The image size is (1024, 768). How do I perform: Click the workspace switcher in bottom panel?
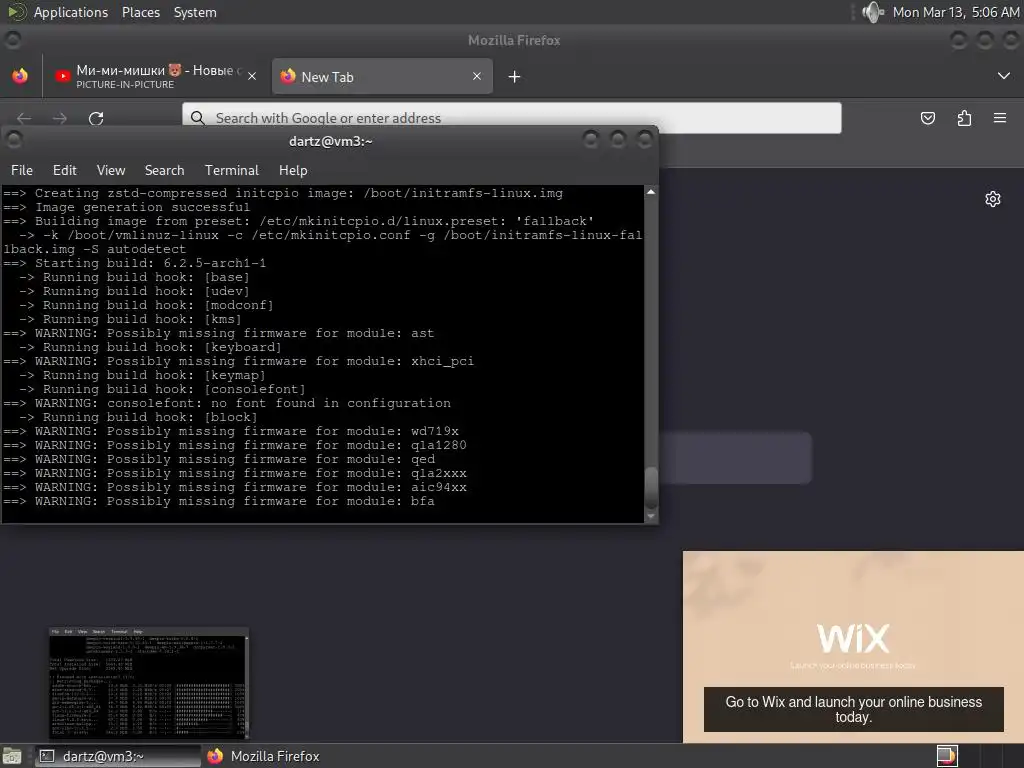click(947, 756)
